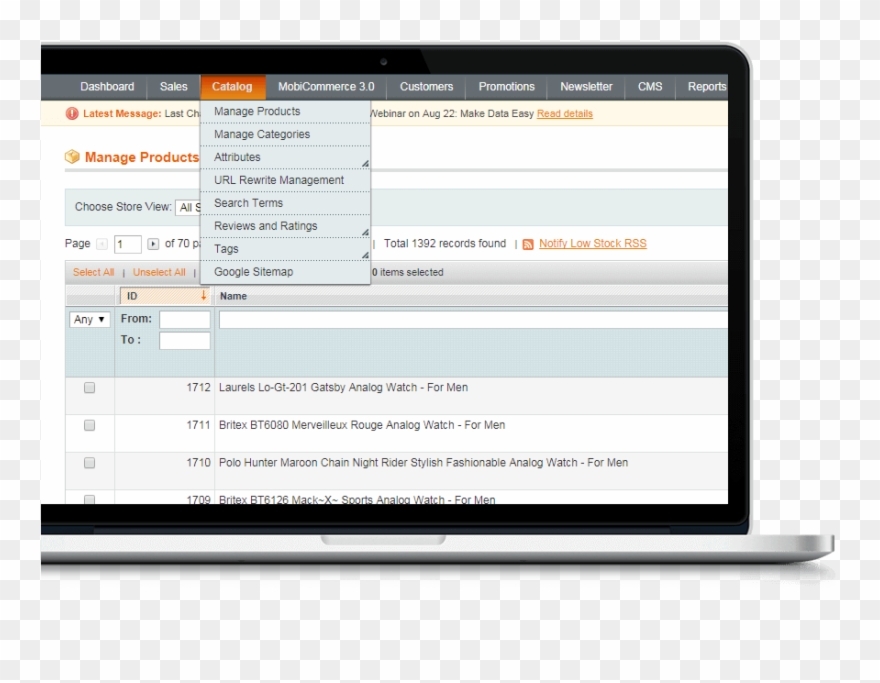Click Select All to select every product
Screen dimensions: 880x683
click(92, 271)
